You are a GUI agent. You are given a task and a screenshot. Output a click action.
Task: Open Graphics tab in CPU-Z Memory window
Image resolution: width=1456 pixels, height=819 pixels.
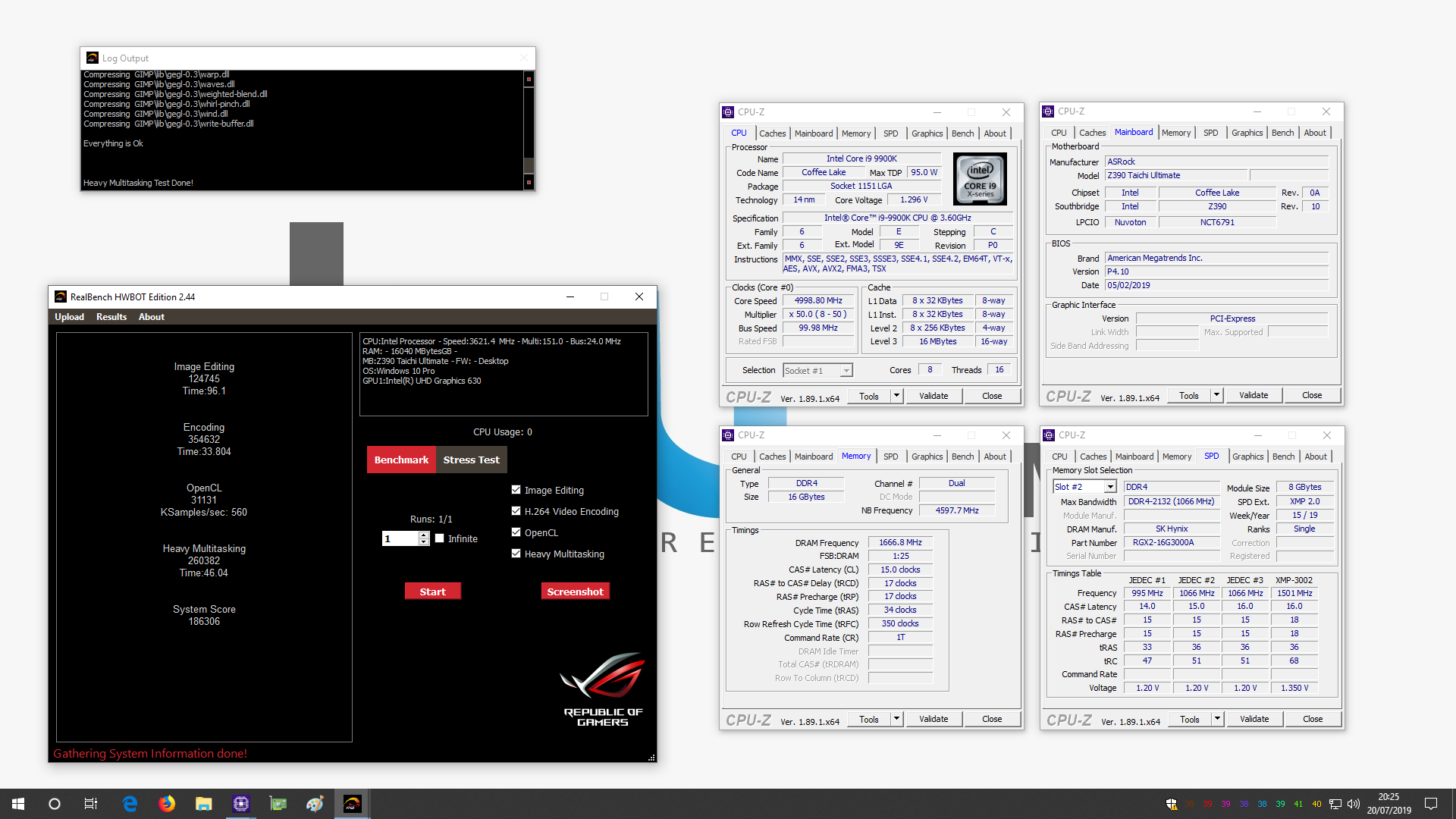coord(927,457)
